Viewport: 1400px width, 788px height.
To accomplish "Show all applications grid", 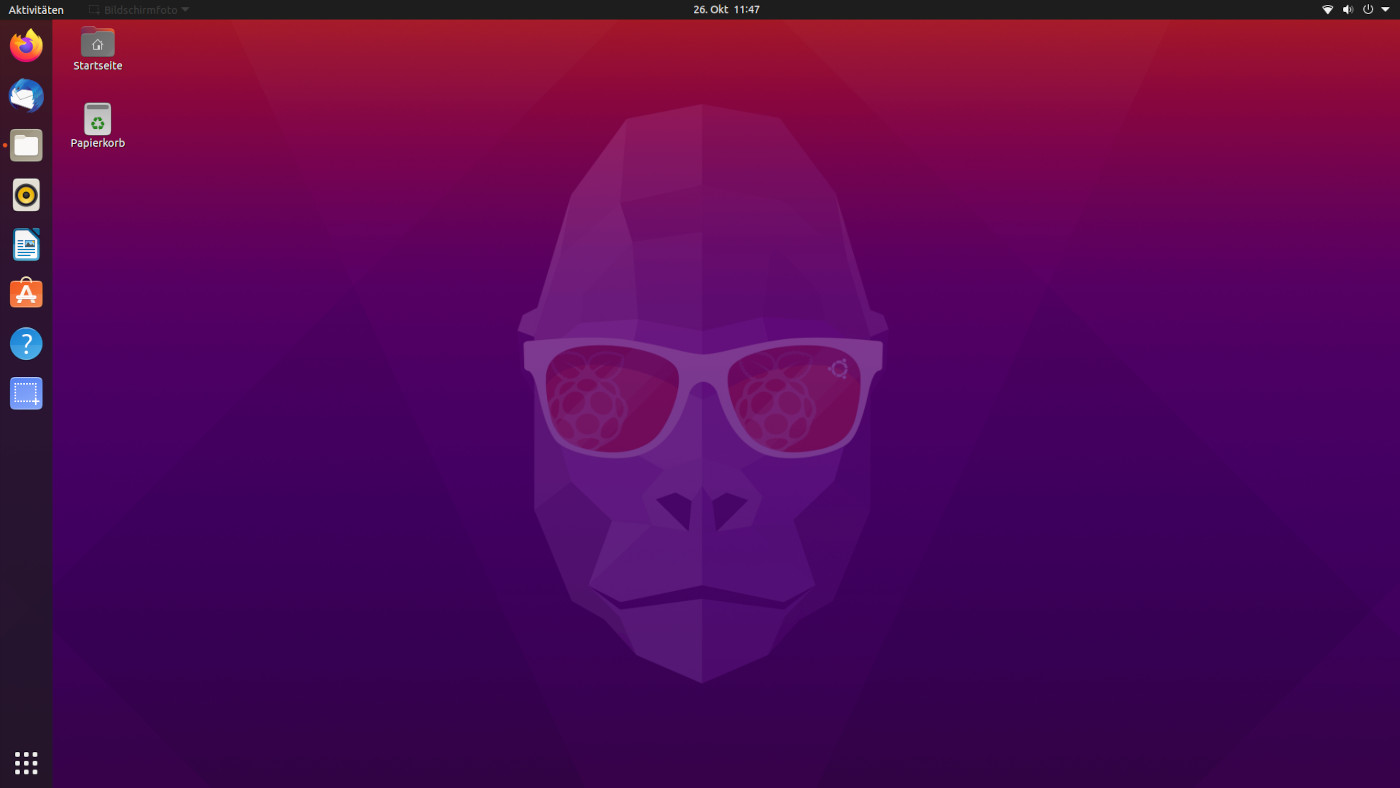I will pyautogui.click(x=26, y=763).
